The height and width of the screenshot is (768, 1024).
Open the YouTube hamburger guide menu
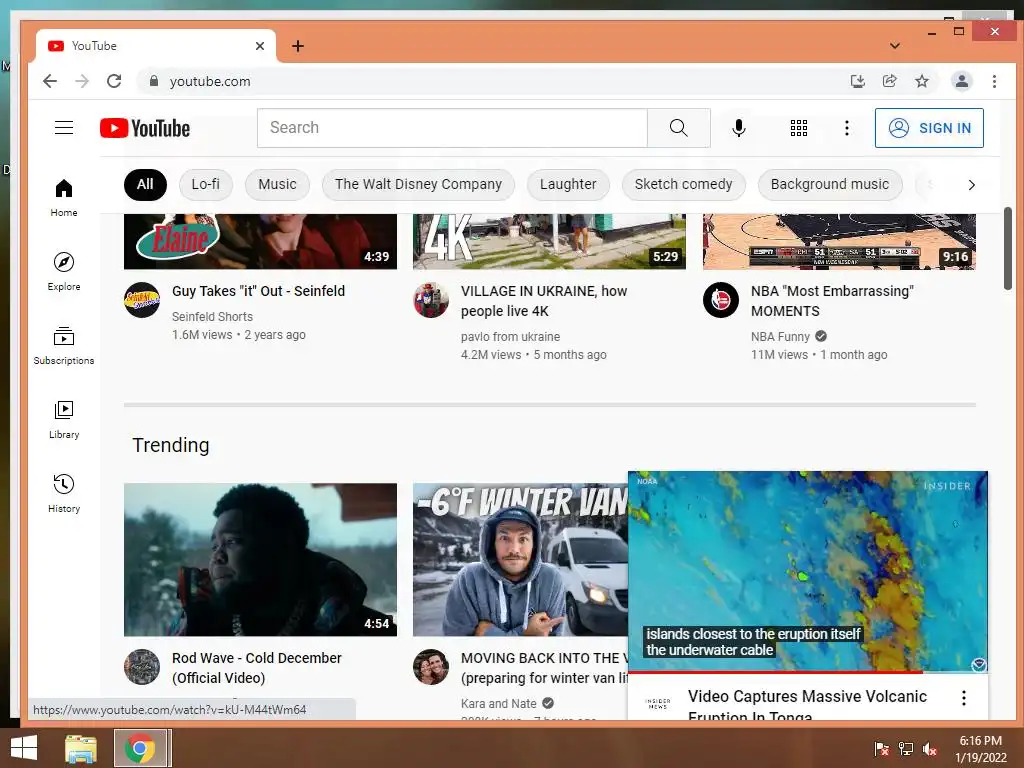64,127
